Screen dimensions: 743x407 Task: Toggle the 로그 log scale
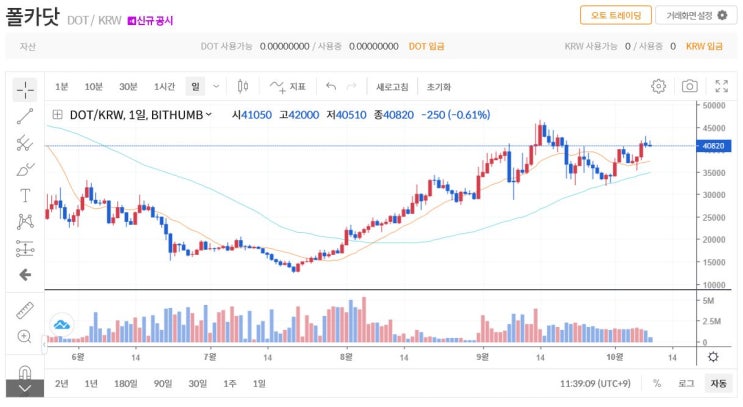(686, 383)
